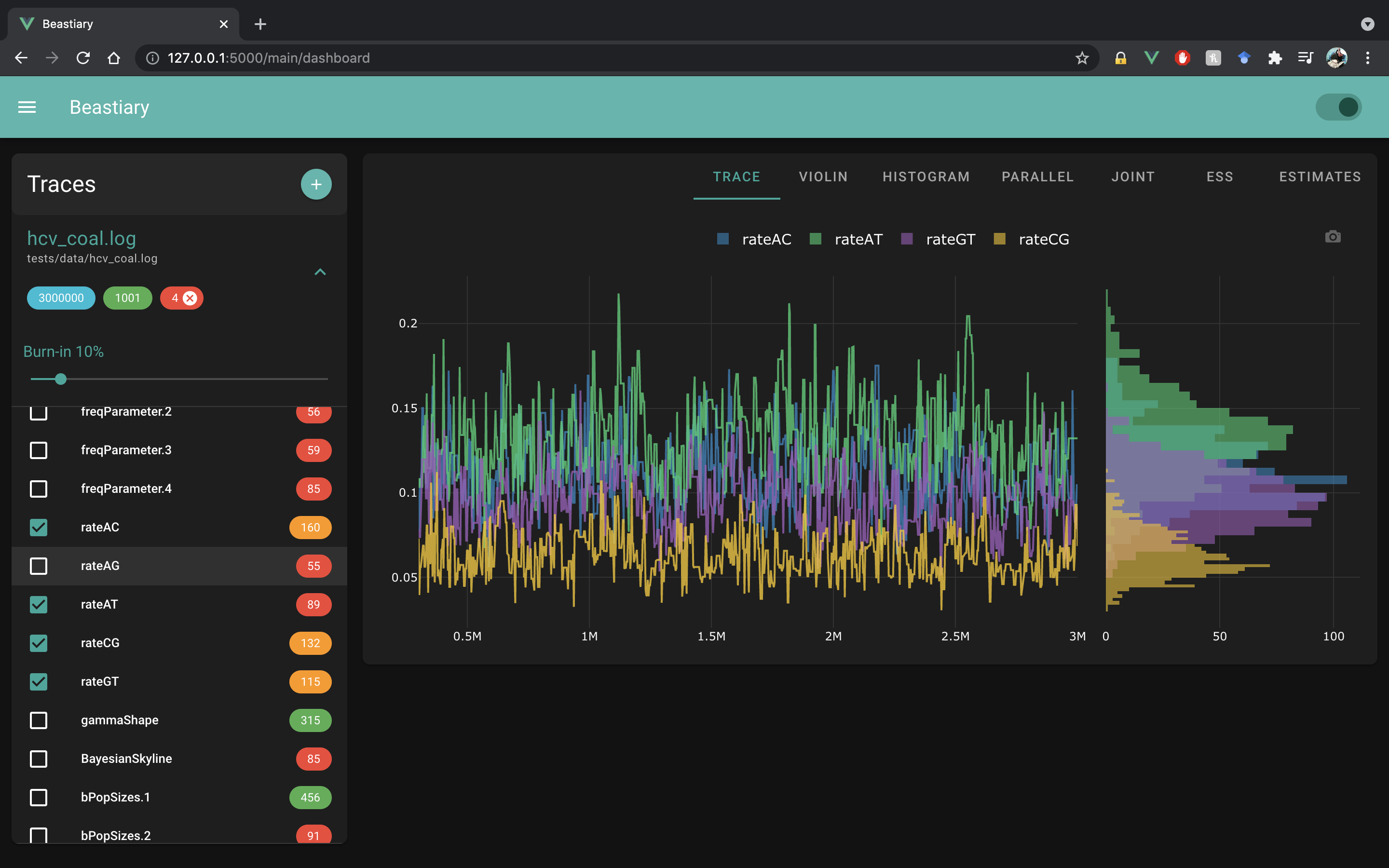Viewport: 1389px width, 868px height.
Task: Remove the red 4 chip with X
Action: click(x=190, y=298)
